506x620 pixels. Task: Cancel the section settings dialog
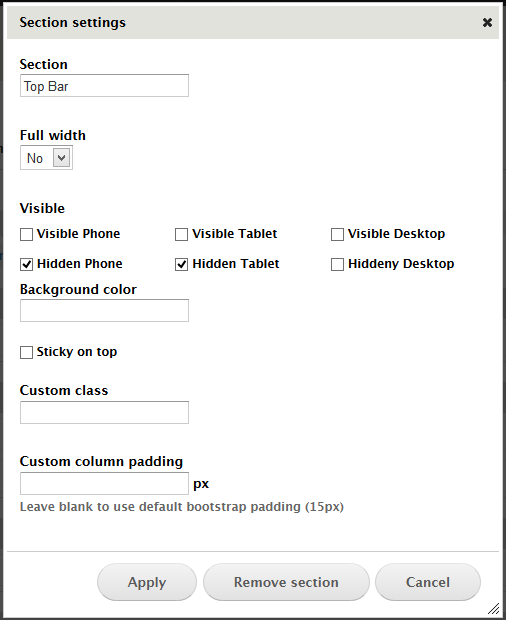point(428,582)
